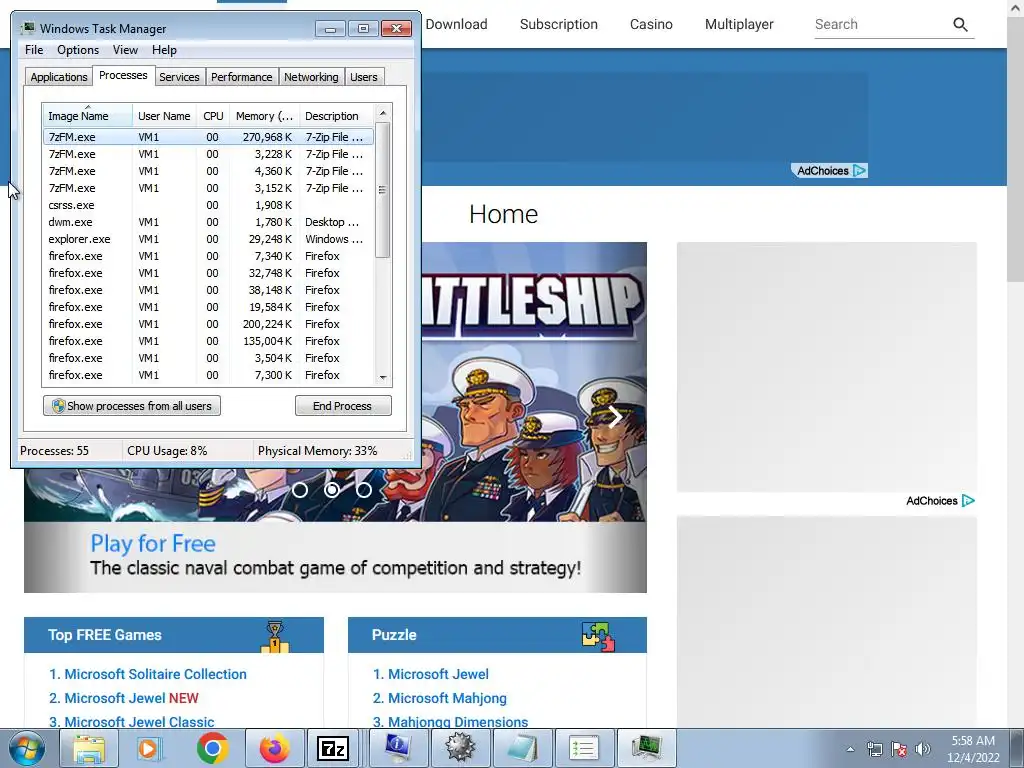Click the AdChoices icon beside the sidebar ad
Image resolution: width=1024 pixels, height=768 pixels.
[968, 501]
